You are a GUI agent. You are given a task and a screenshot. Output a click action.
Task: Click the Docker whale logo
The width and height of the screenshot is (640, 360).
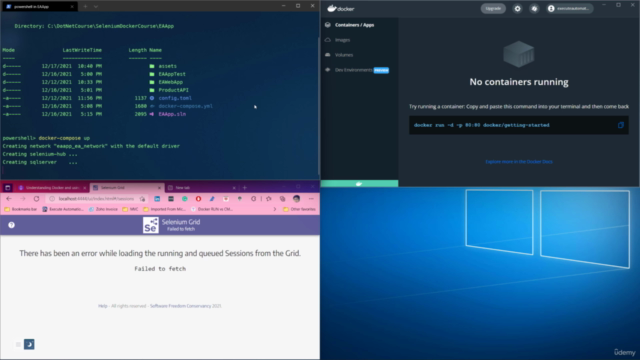point(341,8)
